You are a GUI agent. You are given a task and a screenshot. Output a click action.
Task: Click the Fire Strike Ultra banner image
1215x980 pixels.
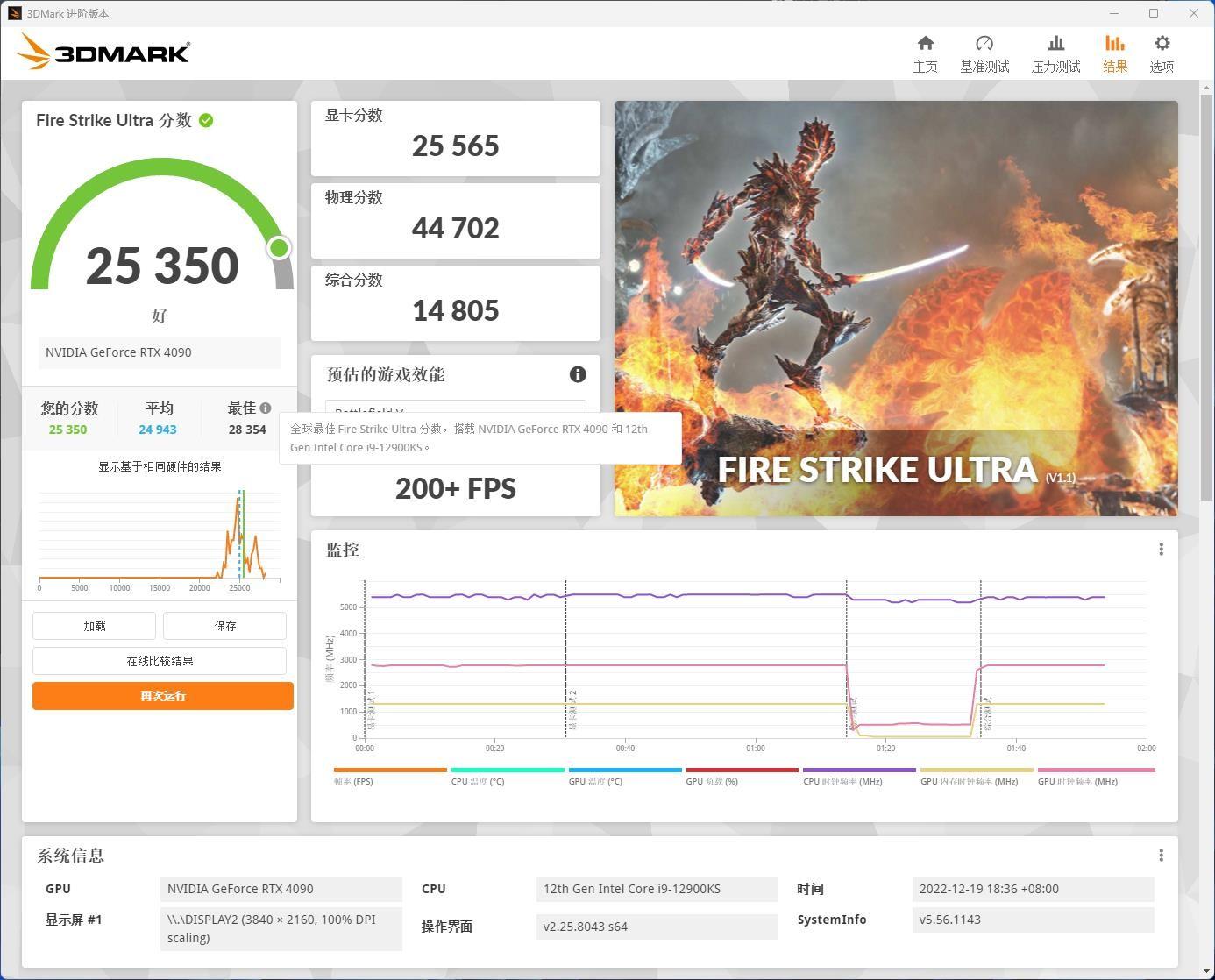point(896,309)
